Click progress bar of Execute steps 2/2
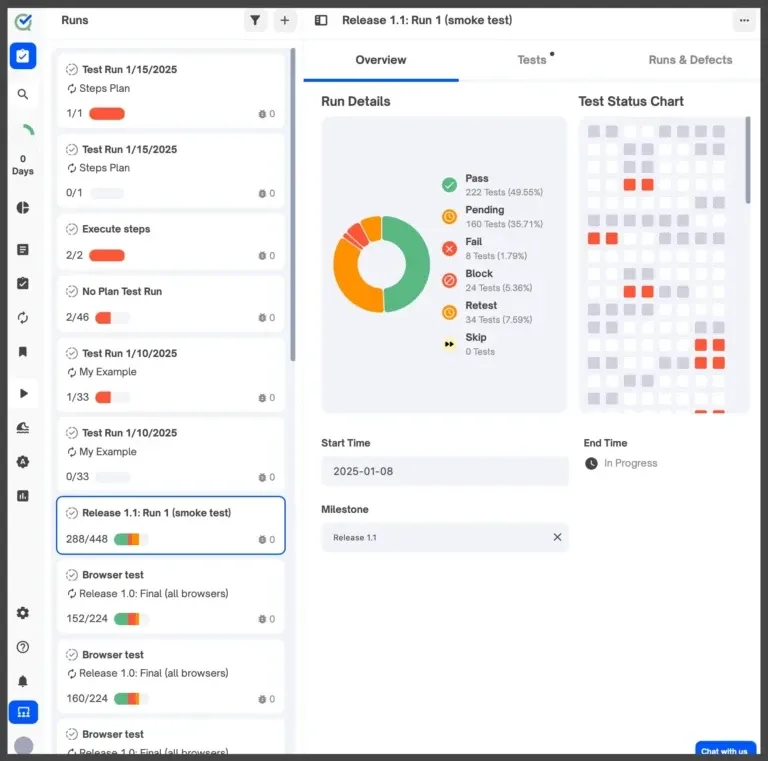 tap(107, 256)
